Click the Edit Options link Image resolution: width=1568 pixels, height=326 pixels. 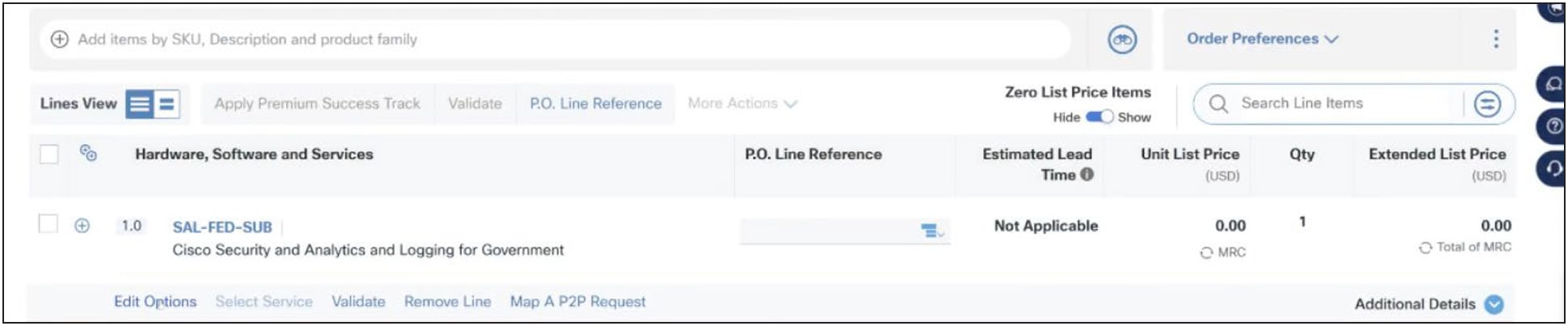[155, 302]
